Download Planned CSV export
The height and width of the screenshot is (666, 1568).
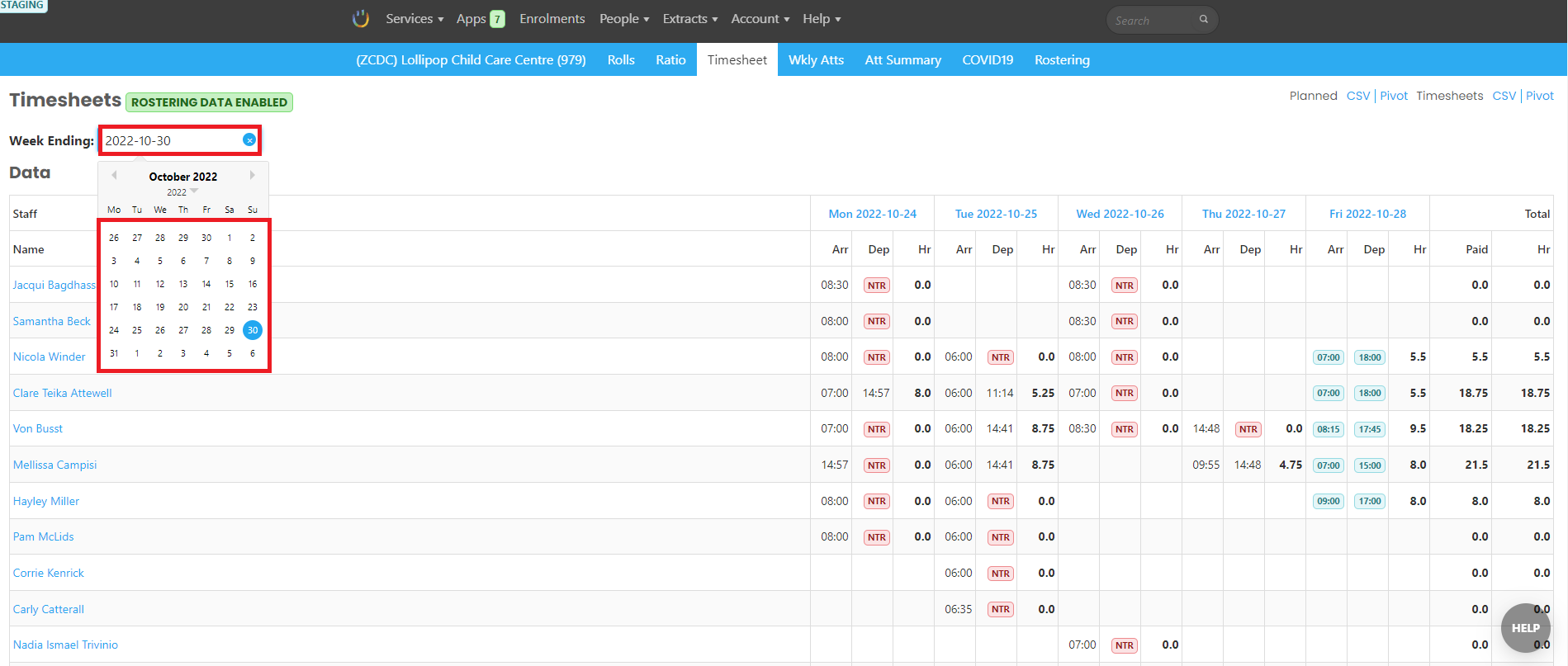point(1357,96)
